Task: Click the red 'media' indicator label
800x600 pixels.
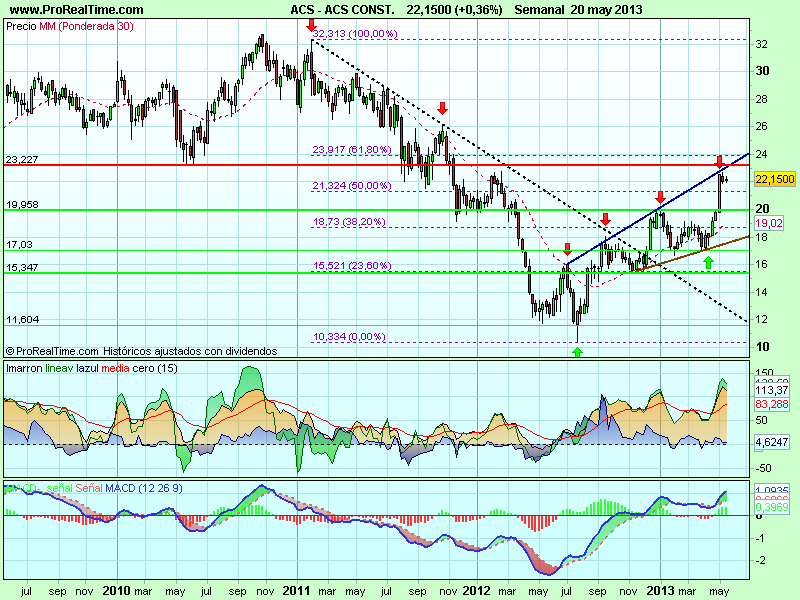Action: [115, 368]
